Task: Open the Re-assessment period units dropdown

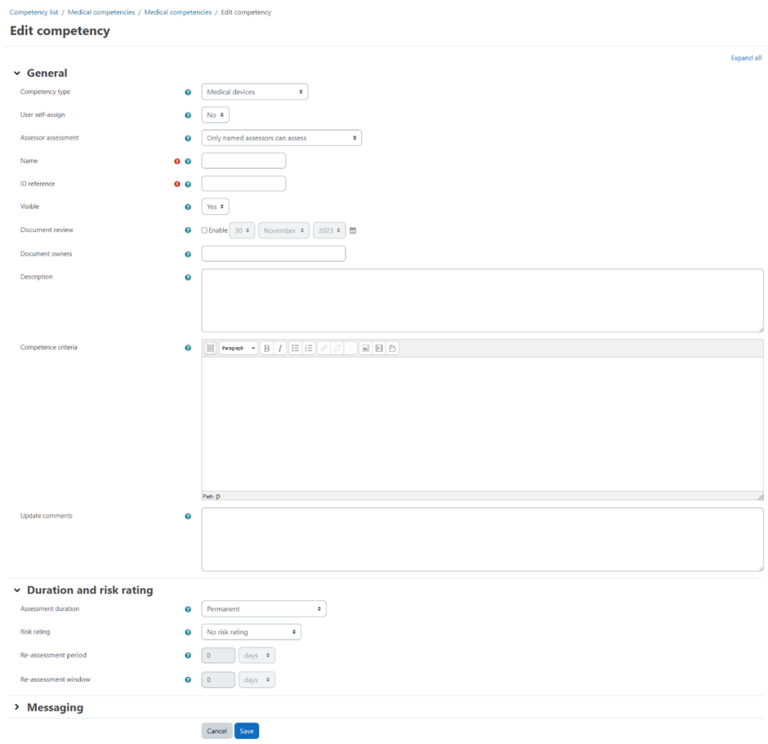Action: pos(257,655)
